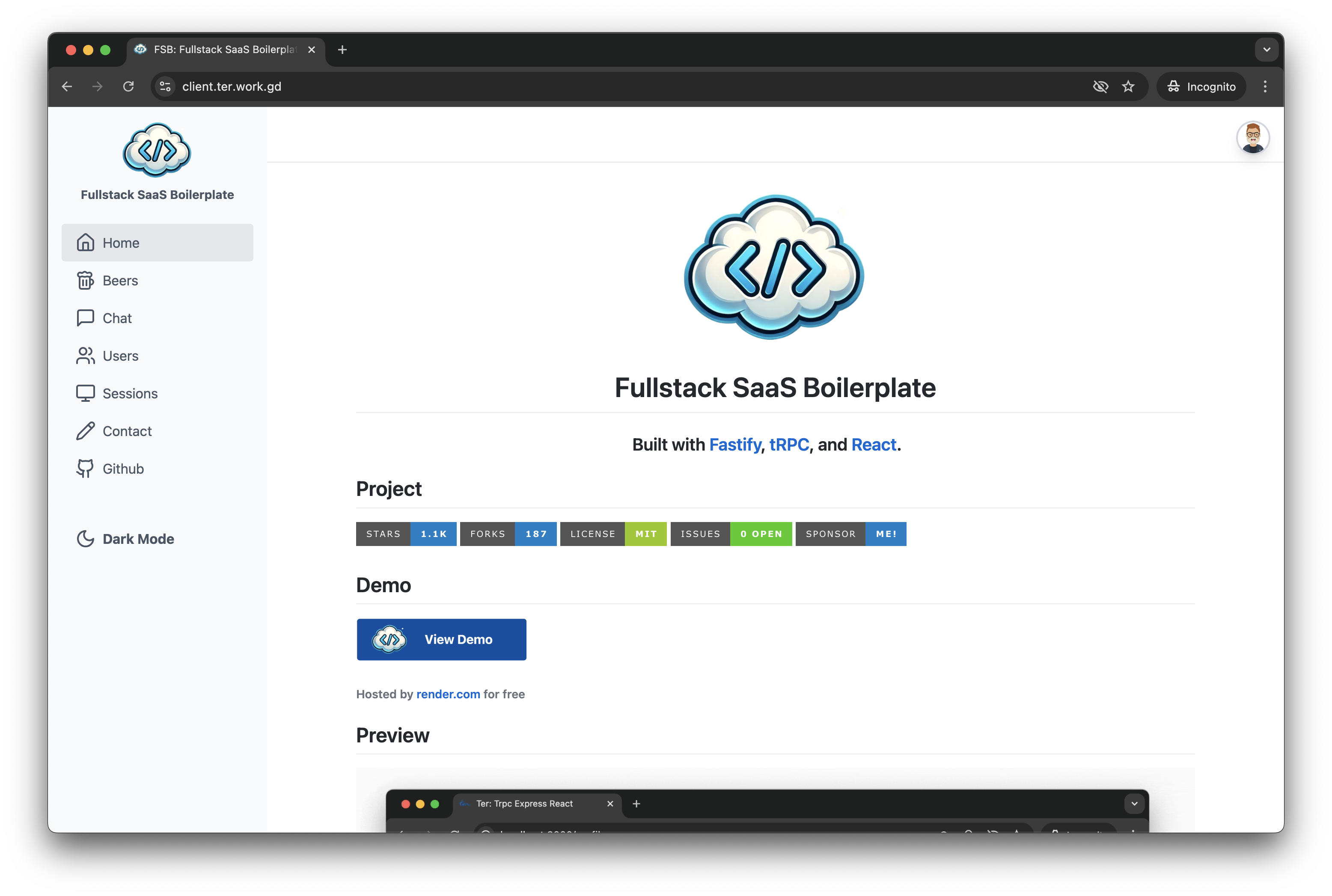Open site information icon in address bar
The height and width of the screenshot is (896, 1332).
pyautogui.click(x=165, y=86)
